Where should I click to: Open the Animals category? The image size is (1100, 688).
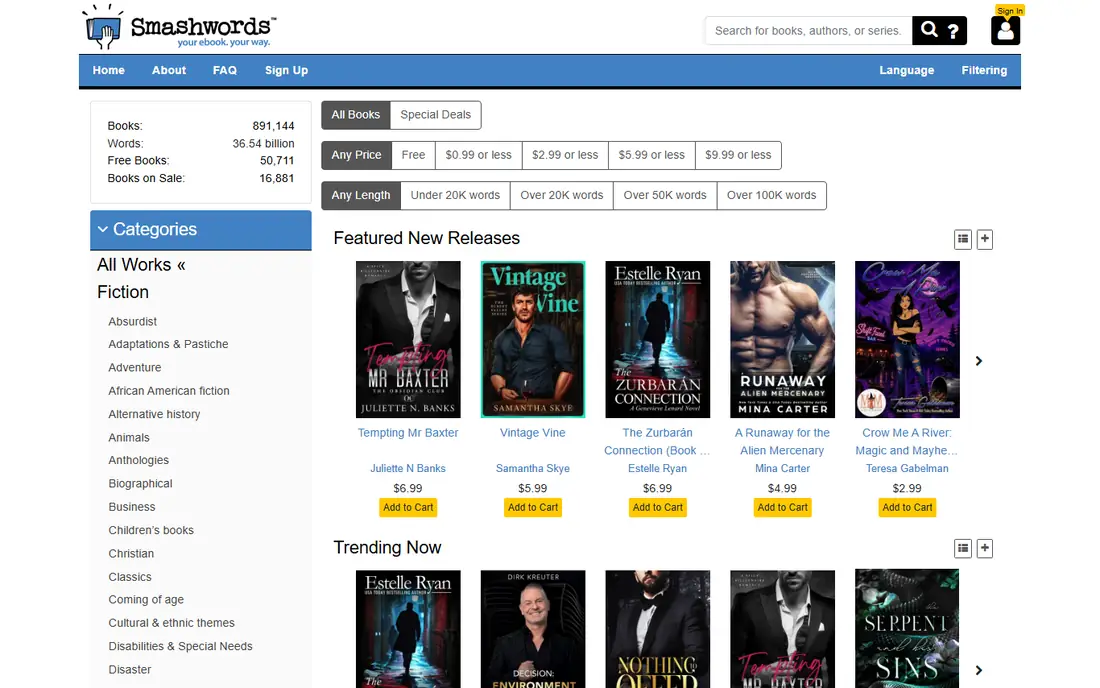click(129, 438)
